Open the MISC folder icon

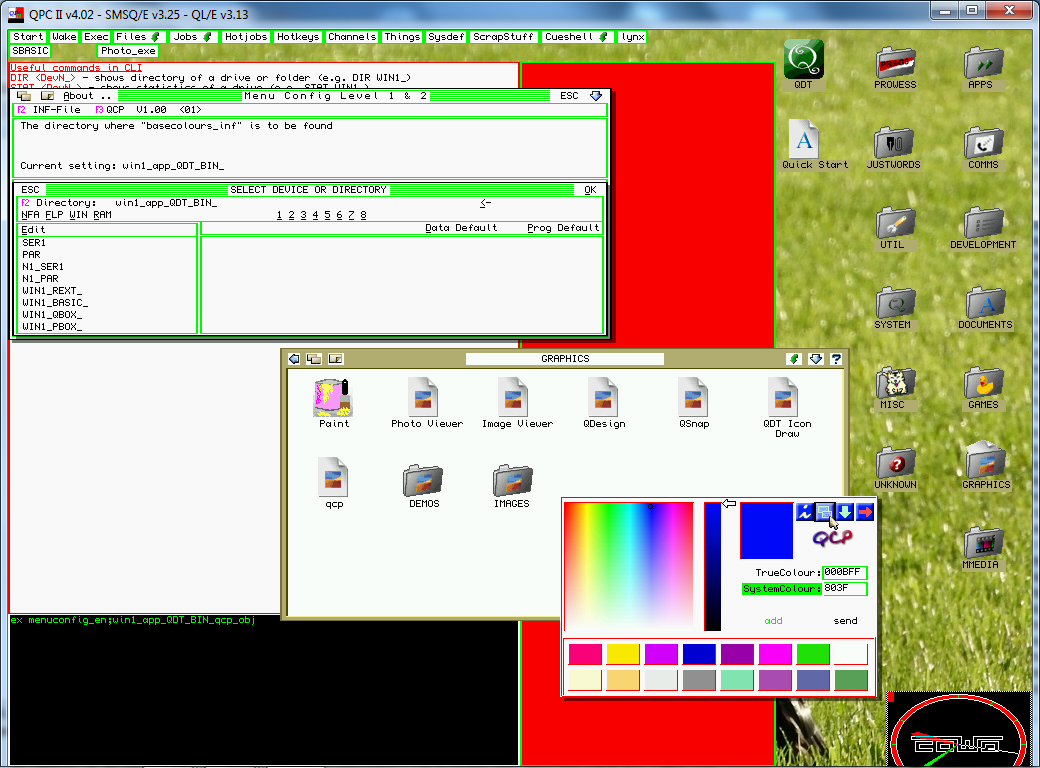[895, 383]
